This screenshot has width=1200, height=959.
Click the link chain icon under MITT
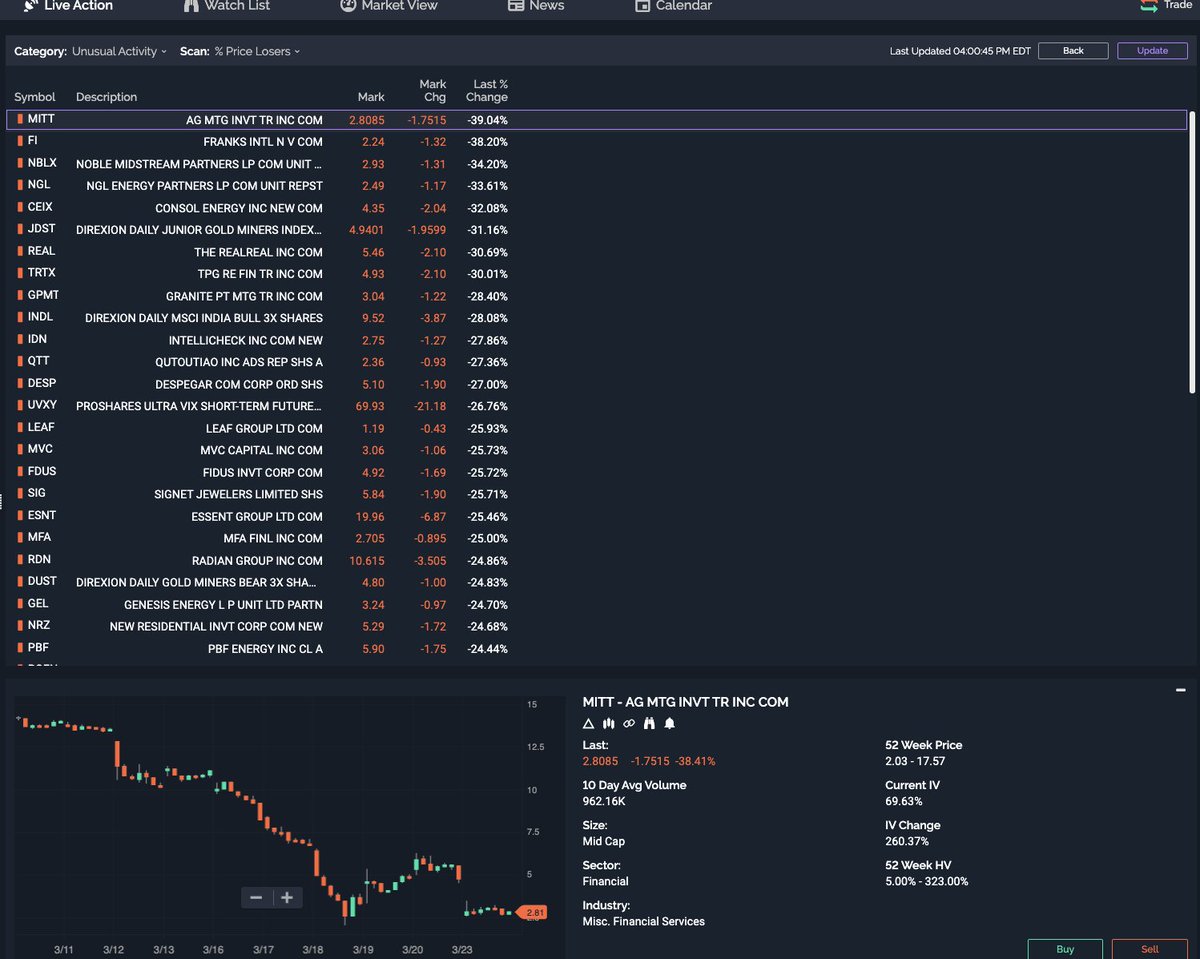[x=628, y=723]
